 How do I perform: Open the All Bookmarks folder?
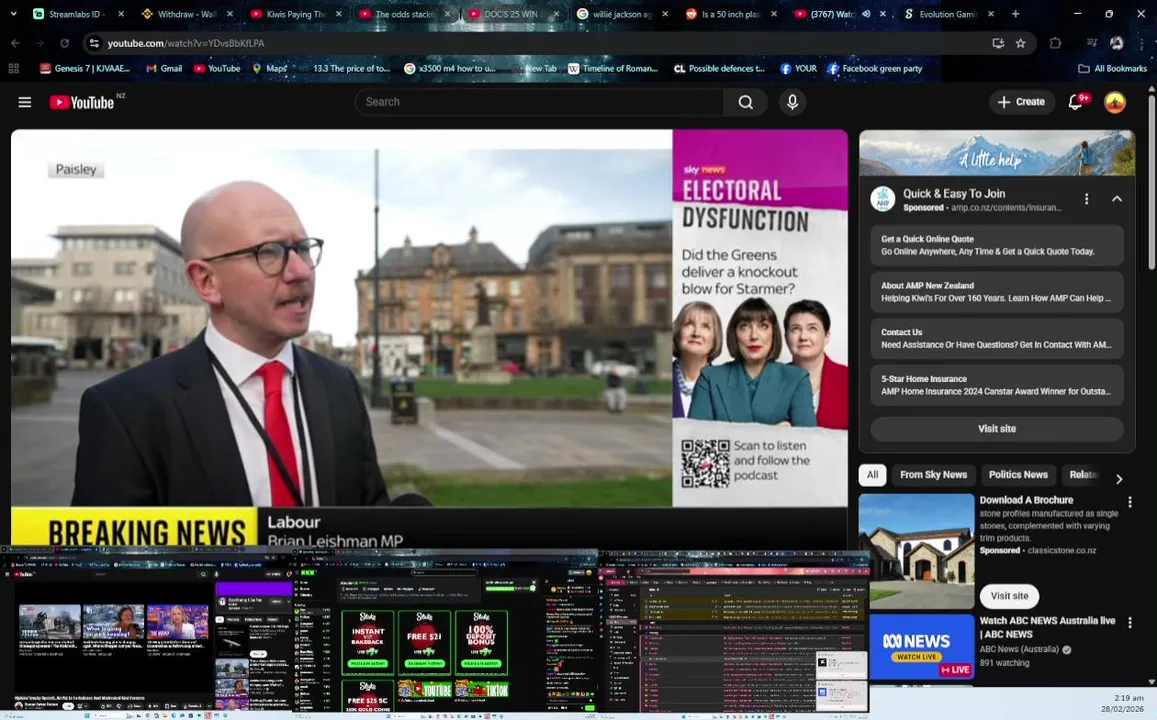(x=1113, y=69)
